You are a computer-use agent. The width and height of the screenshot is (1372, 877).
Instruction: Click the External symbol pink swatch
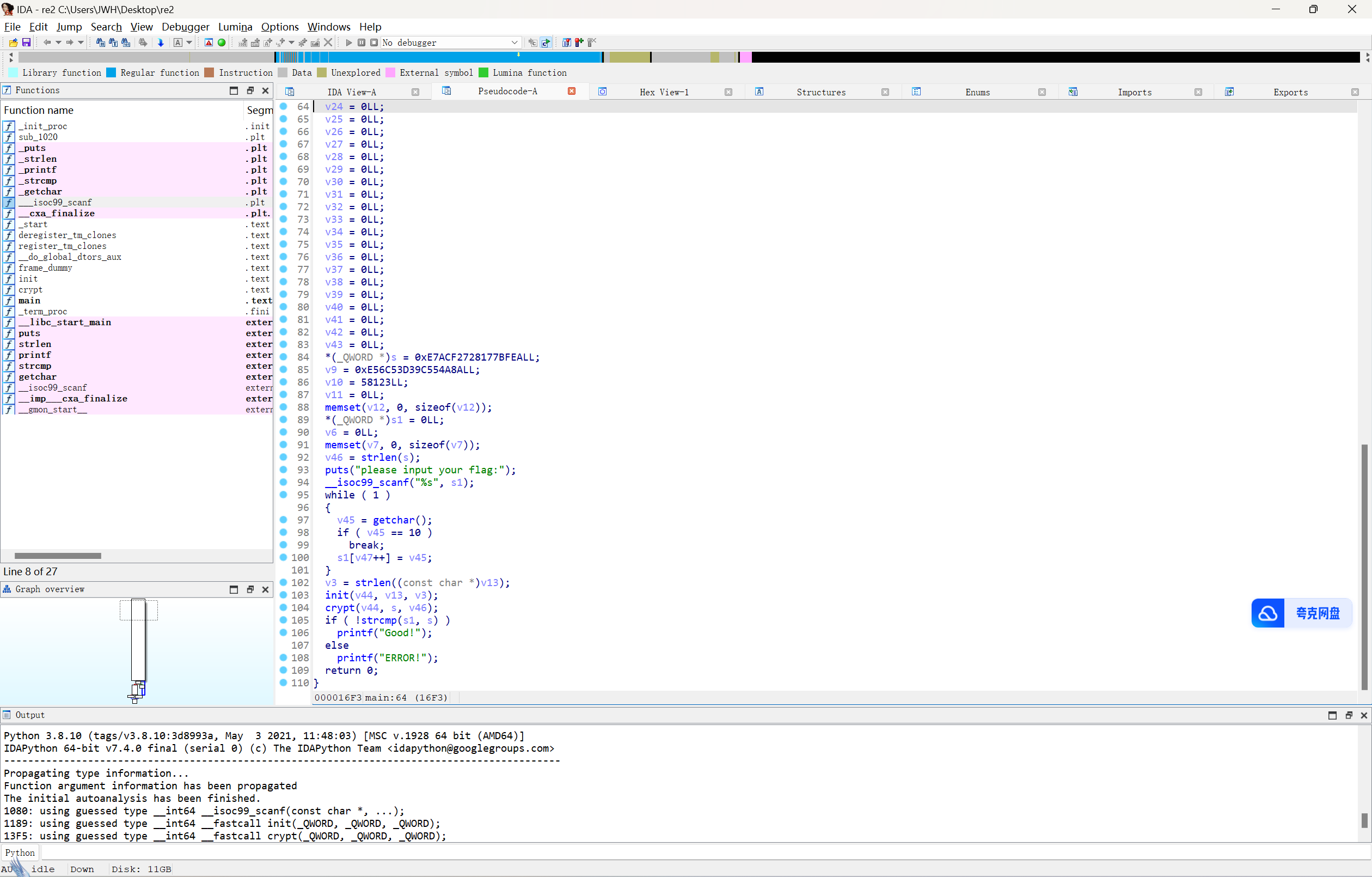390,72
